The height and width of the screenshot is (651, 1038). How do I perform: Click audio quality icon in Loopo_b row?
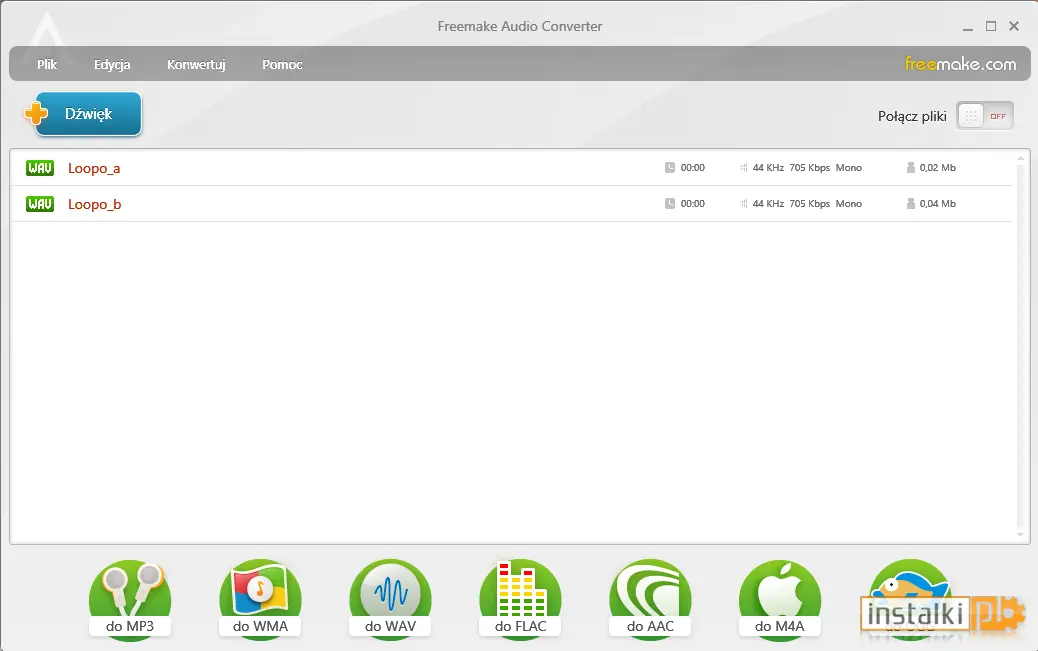coord(743,203)
